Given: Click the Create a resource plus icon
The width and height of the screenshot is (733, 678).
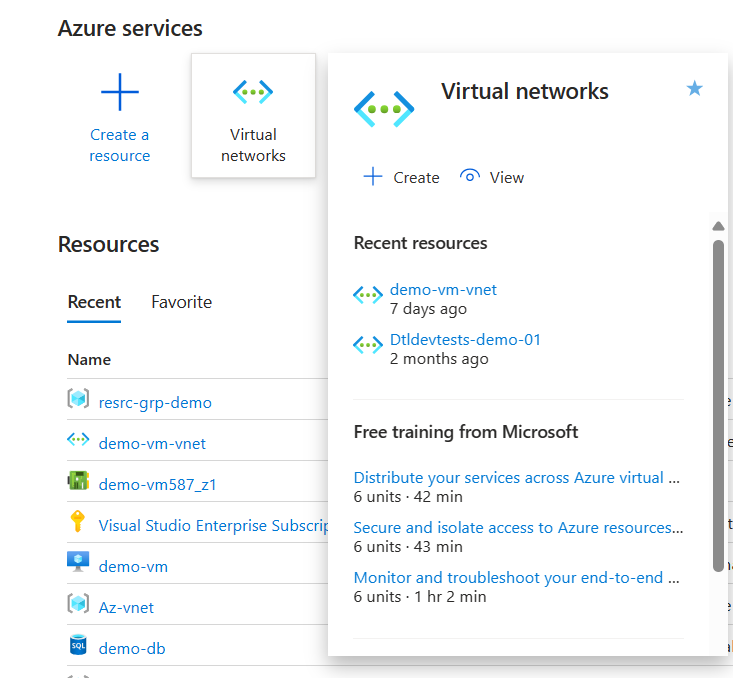Looking at the screenshot, I should [x=120, y=94].
